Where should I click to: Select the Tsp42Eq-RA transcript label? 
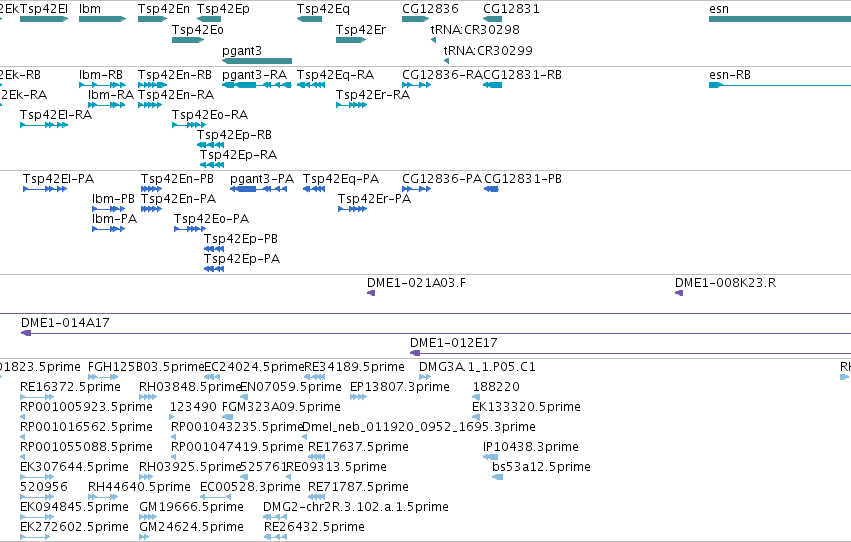pos(335,74)
